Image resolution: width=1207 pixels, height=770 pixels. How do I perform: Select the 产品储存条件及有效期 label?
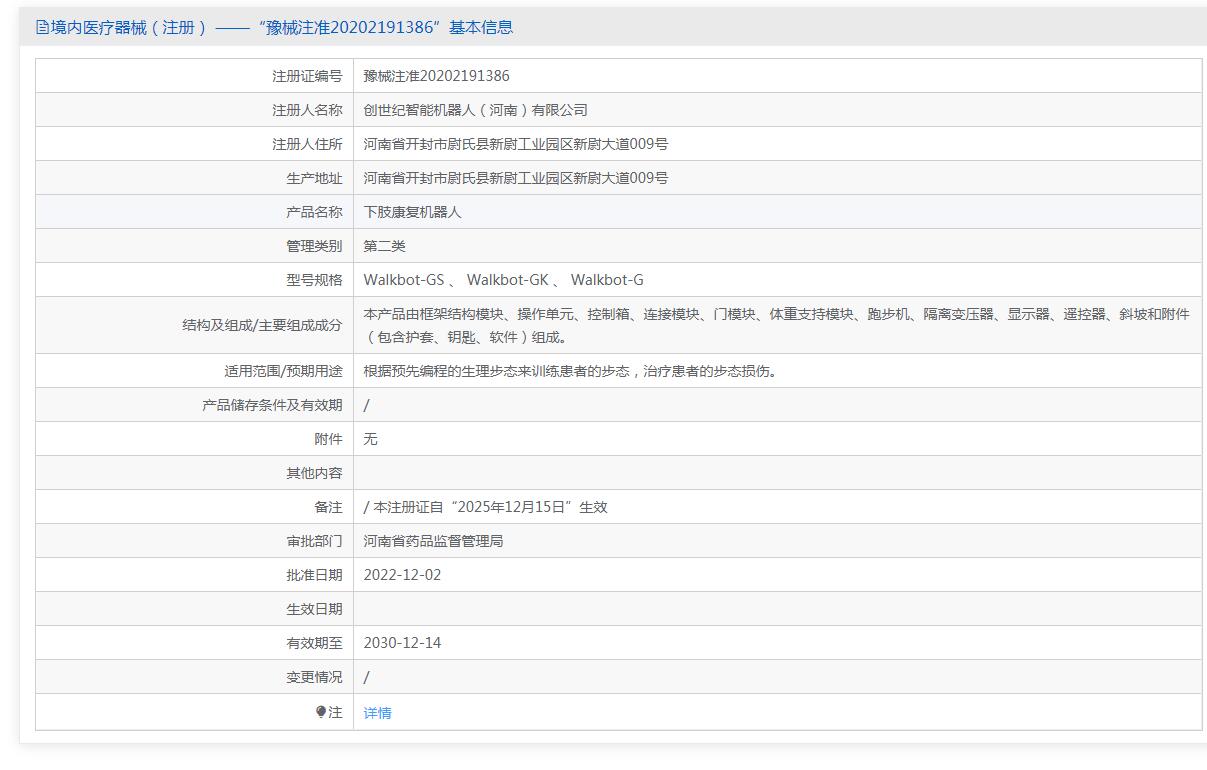coord(272,405)
